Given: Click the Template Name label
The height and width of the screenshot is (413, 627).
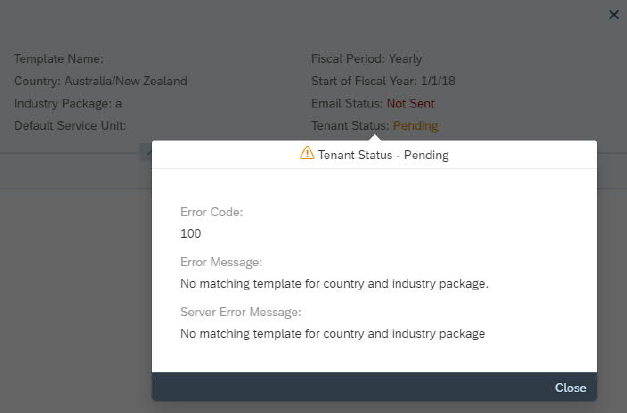Looking at the screenshot, I should tap(59, 59).
